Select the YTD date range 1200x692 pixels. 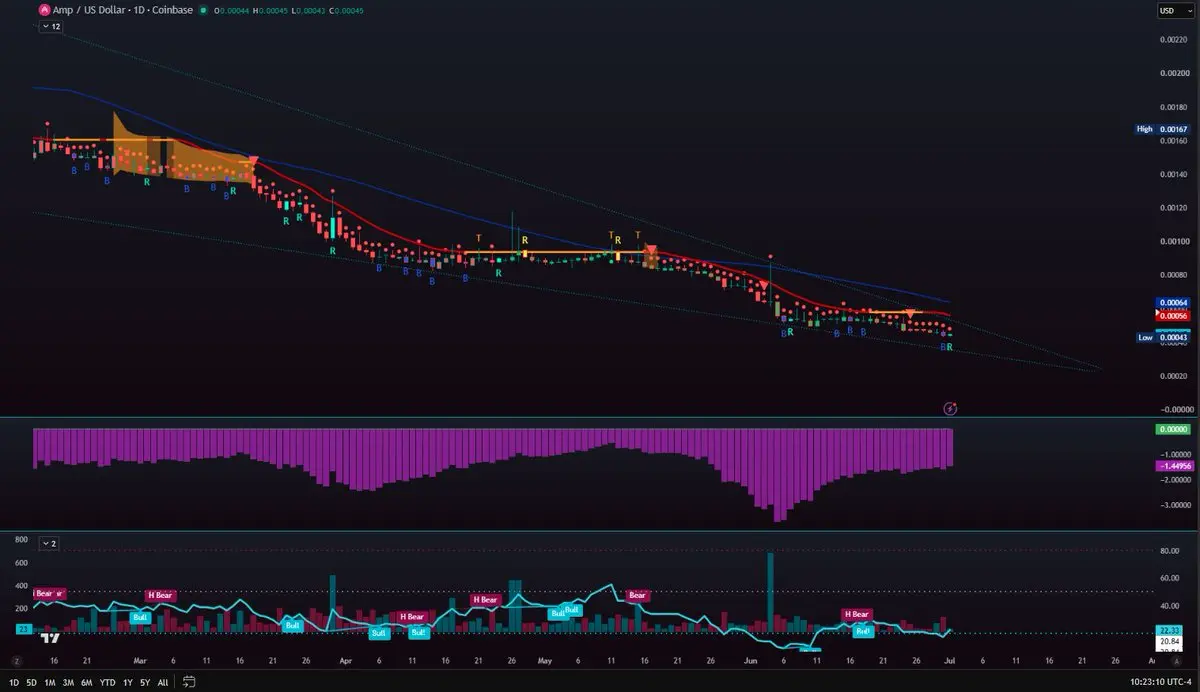[107, 682]
